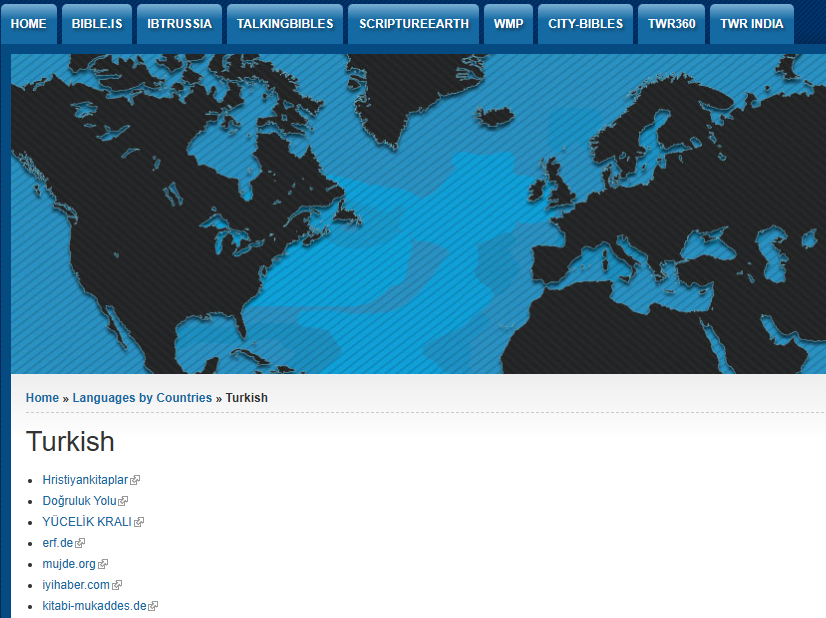Viewport: 826px width, 618px height.
Task: Open the mujde.org link
Action: pos(69,564)
